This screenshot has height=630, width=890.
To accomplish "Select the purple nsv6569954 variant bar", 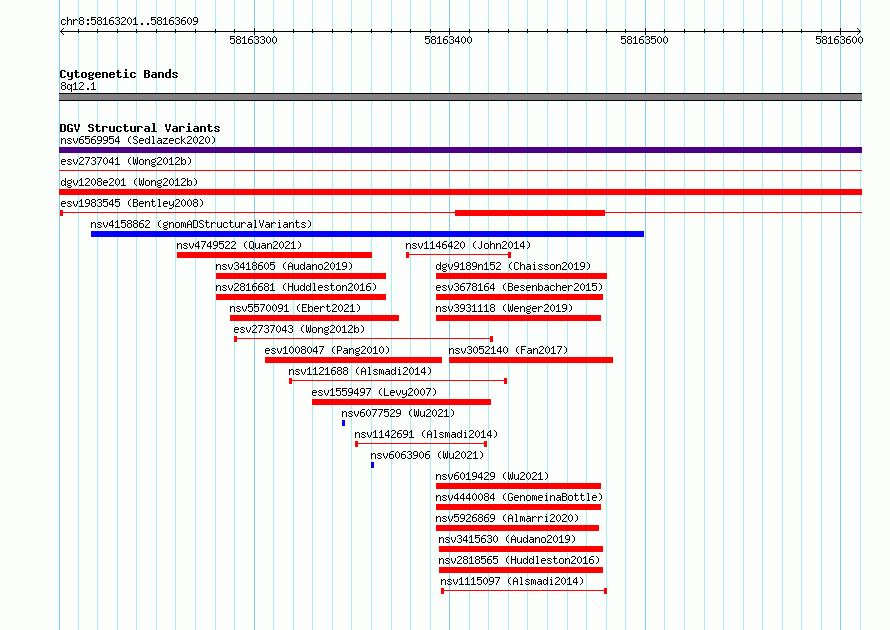I will coord(460,150).
